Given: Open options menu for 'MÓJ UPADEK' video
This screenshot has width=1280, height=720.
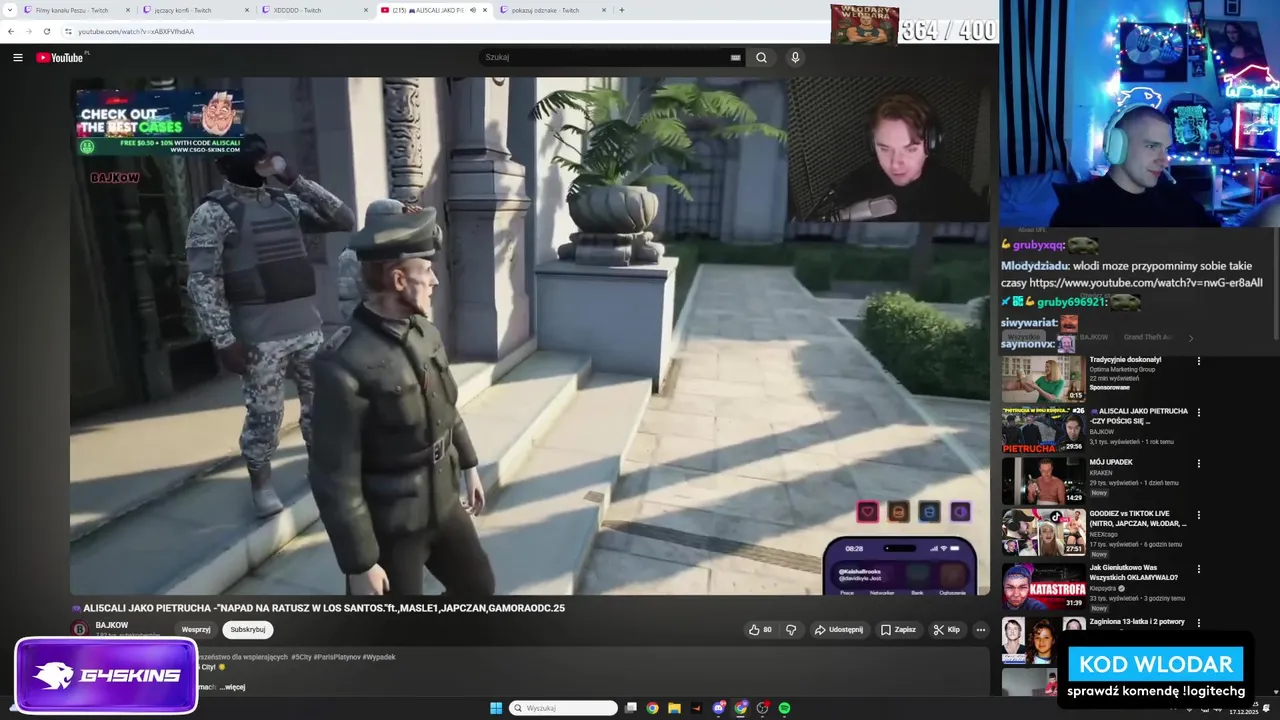Looking at the screenshot, I should (x=1199, y=464).
